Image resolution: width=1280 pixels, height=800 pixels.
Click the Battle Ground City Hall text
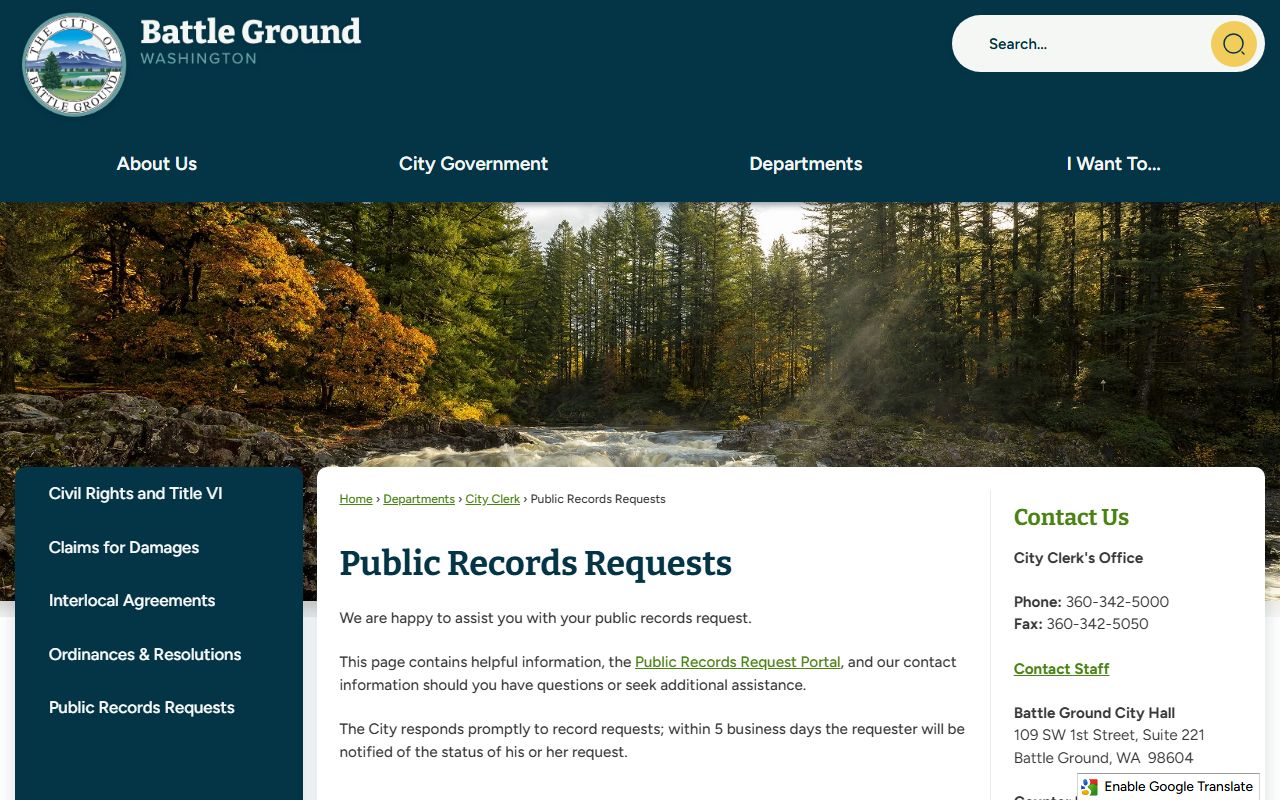coord(1094,713)
